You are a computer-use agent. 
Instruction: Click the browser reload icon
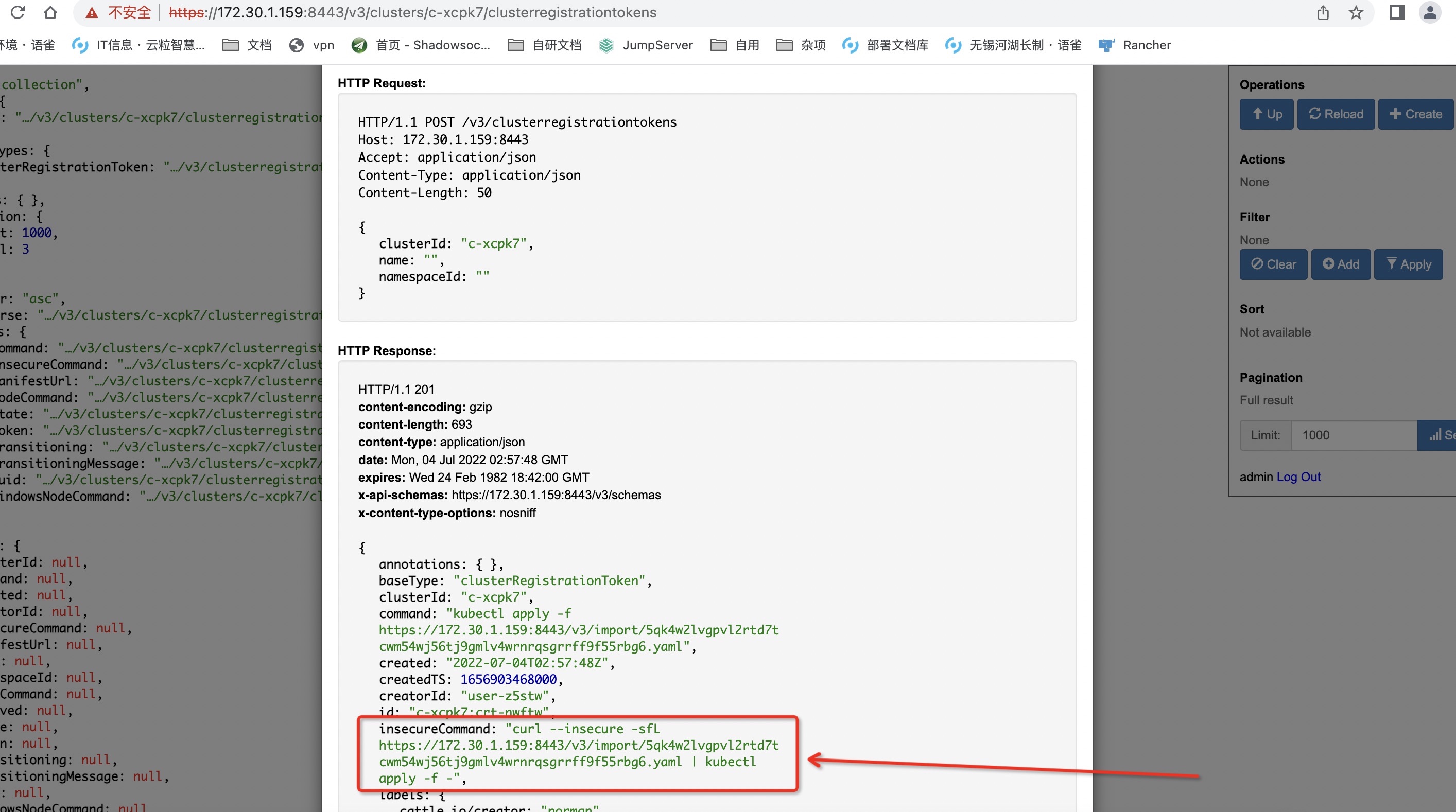point(18,12)
